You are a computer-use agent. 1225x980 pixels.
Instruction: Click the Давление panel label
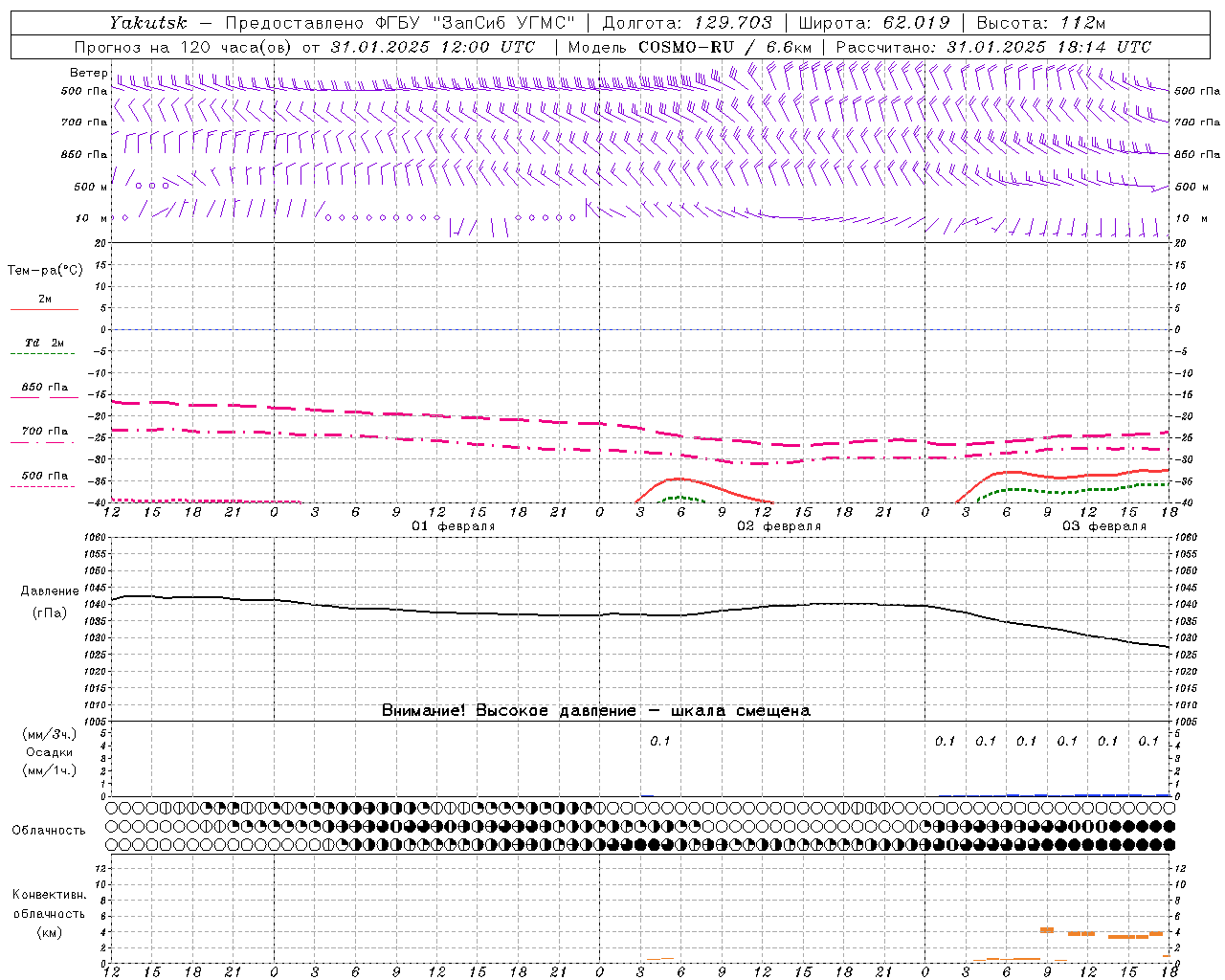pos(50,591)
